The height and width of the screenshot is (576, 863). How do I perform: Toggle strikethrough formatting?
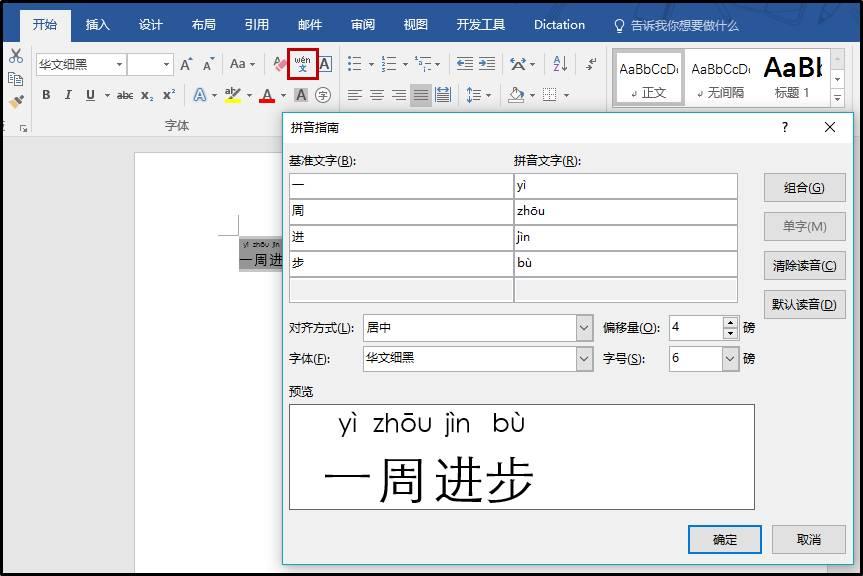(125, 95)
